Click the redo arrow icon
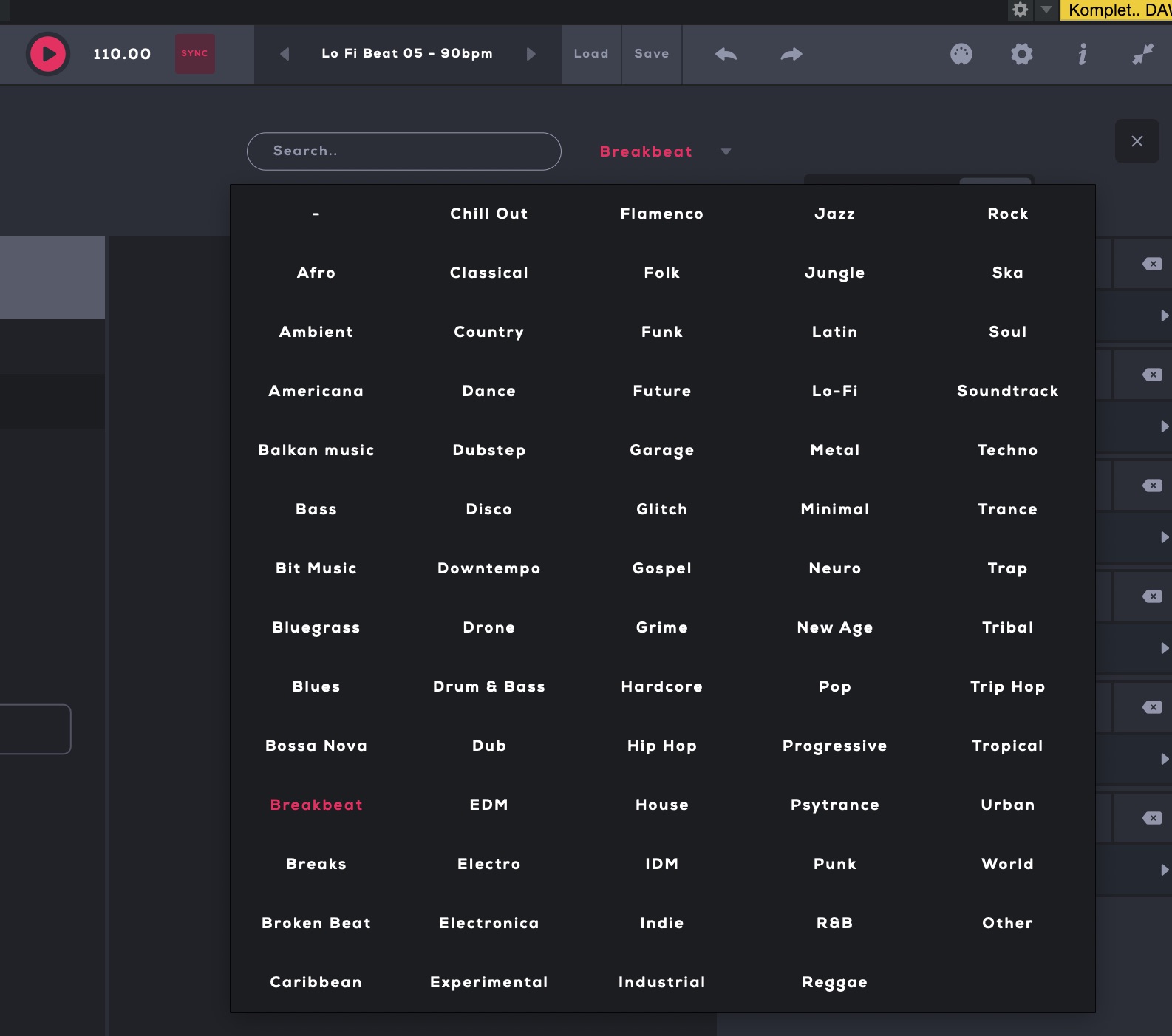The width and height of the screenshot is (1172, 1036). [x=791, y=54]
